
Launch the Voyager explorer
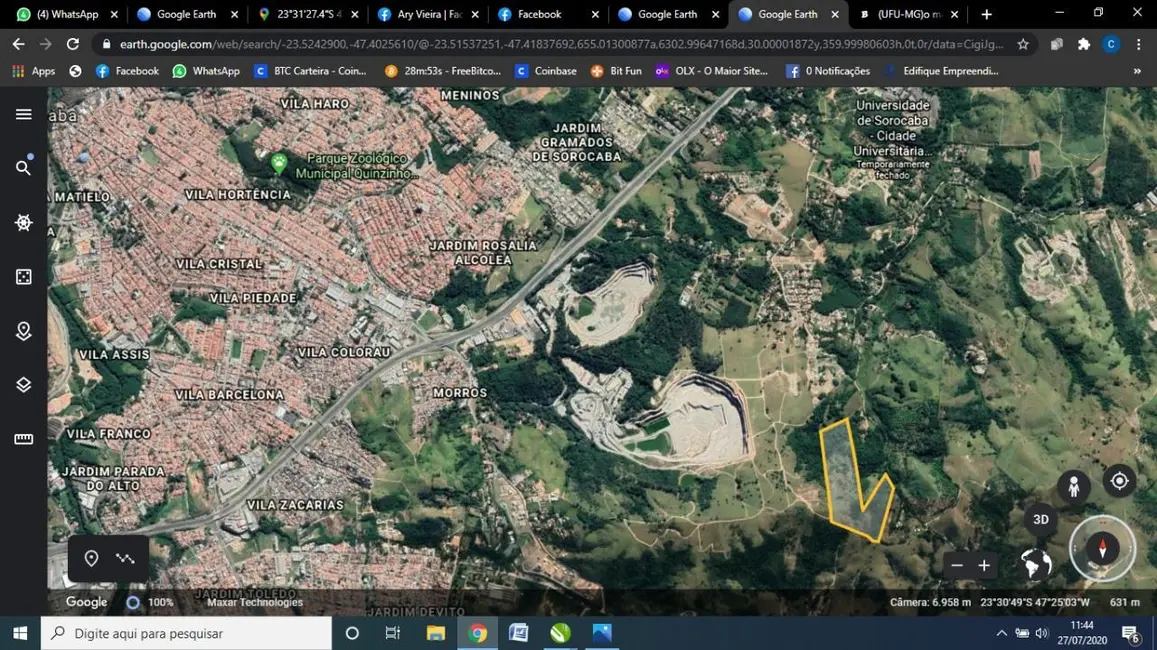[24, 222]
